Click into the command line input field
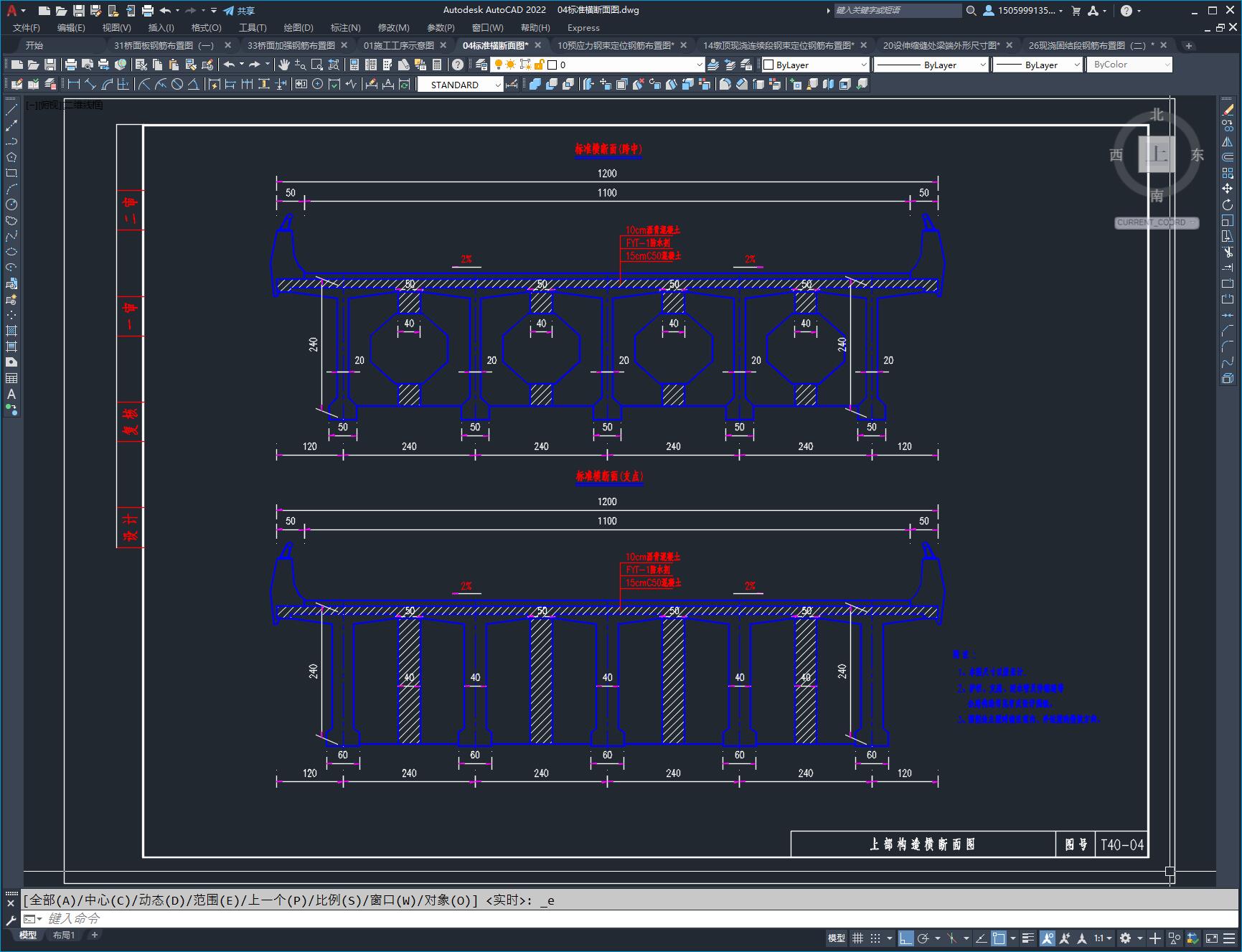Screen dimensions: 1242x952 [x=631, y=918]
